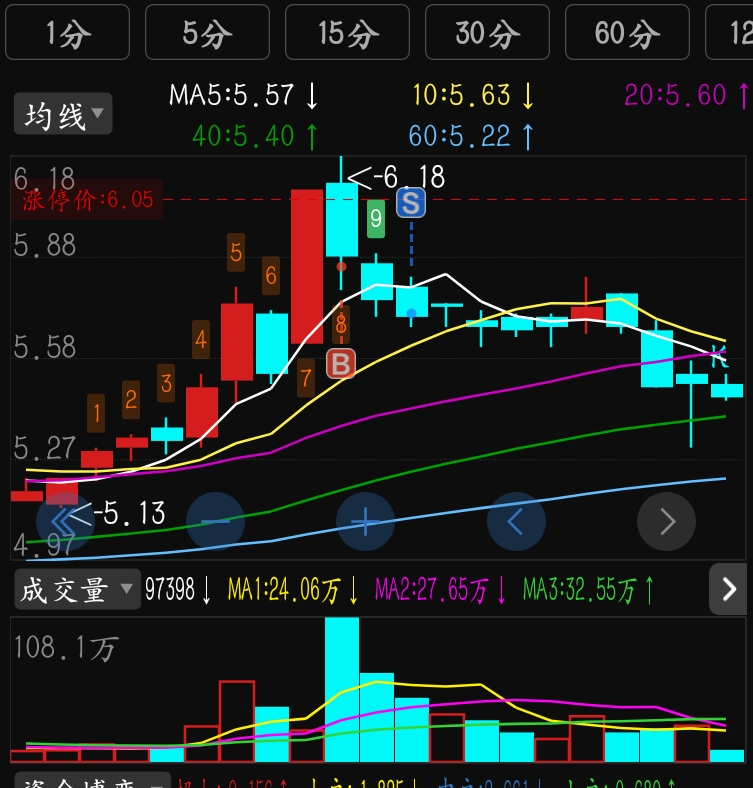The height and width of the screenshot is (788, 753).
Task: Tap the yellow 10:5.63 moving average label
Action: (473, 95)
